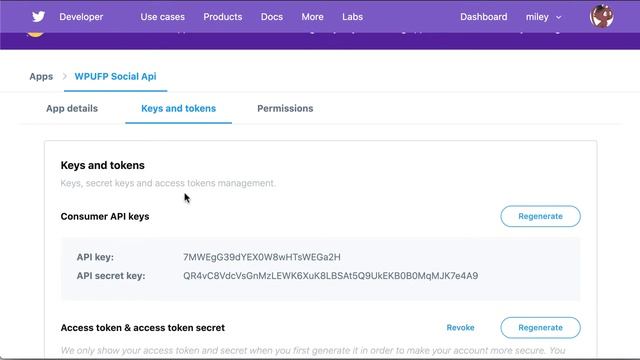
Task: Go to the Dashboard link
Action: coord(484,17)
